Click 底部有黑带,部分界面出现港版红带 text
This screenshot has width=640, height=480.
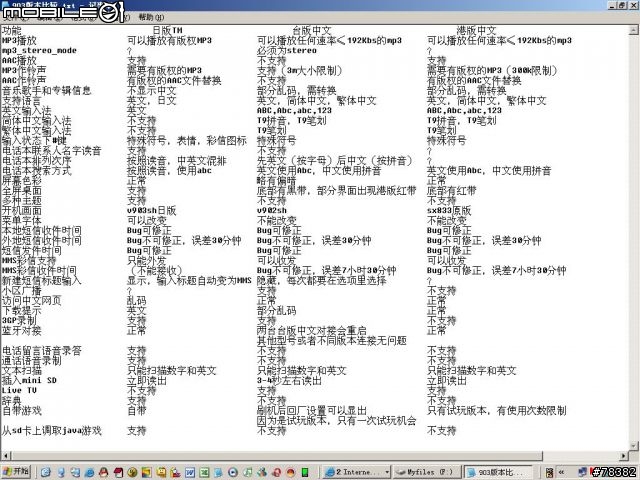336,191
